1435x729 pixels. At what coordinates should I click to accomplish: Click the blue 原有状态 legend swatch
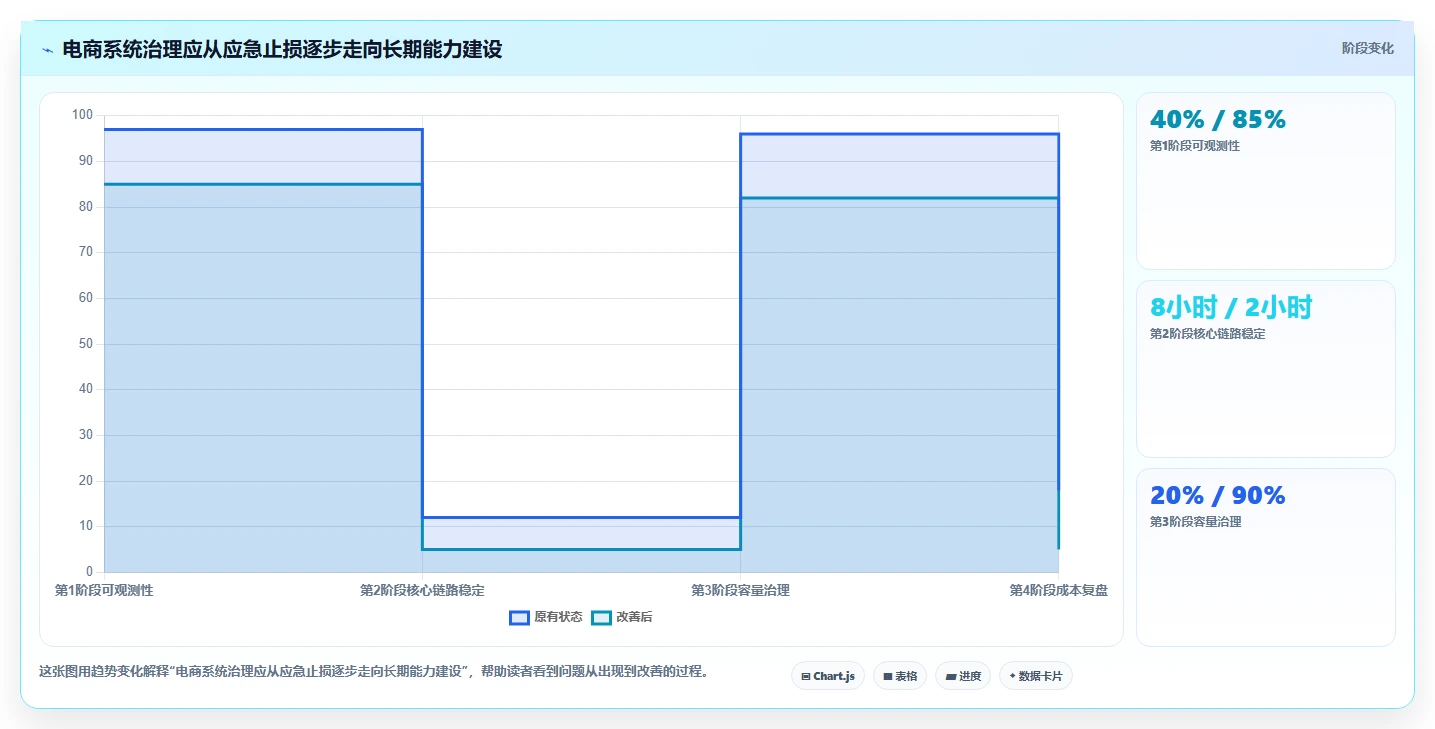[519, 617]
